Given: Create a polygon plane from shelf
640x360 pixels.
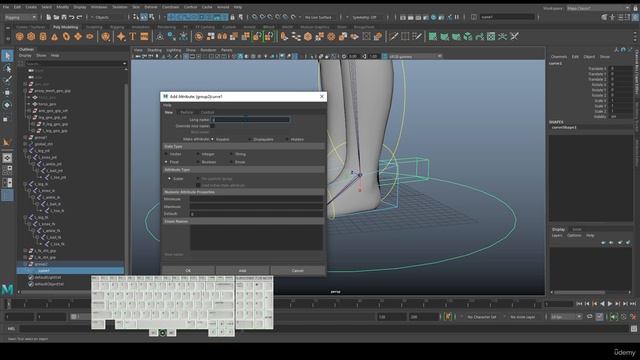Looking at the screenshot, I should point(78,37).
